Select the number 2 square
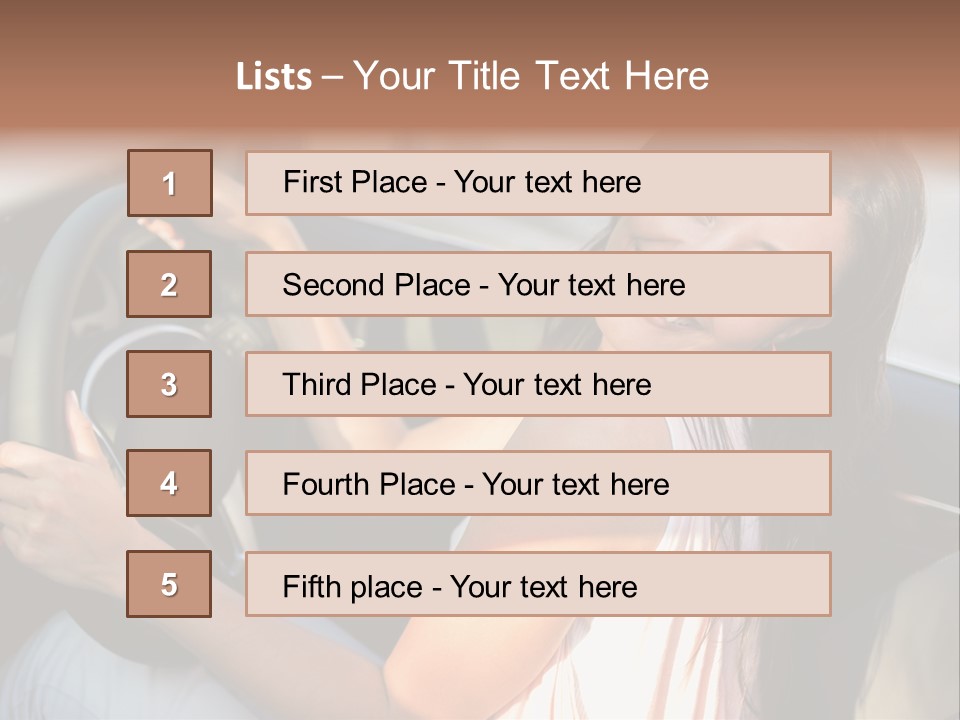This screenshot has height=720, width=960. (x=169, y=284)
